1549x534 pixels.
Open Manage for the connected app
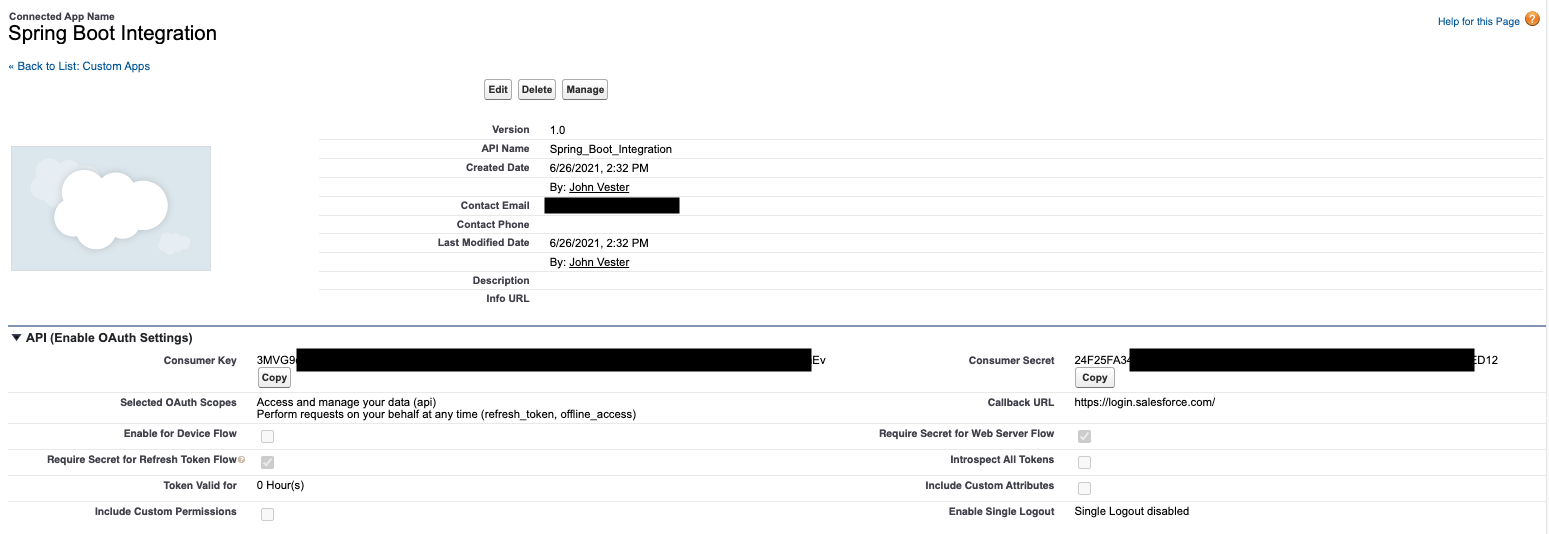point(585,90)
